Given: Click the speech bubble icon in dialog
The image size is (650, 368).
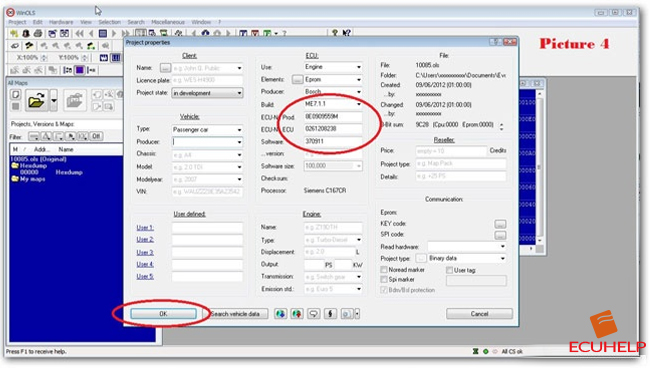Looking at the screenshot, I should click(x=313, y=314).
